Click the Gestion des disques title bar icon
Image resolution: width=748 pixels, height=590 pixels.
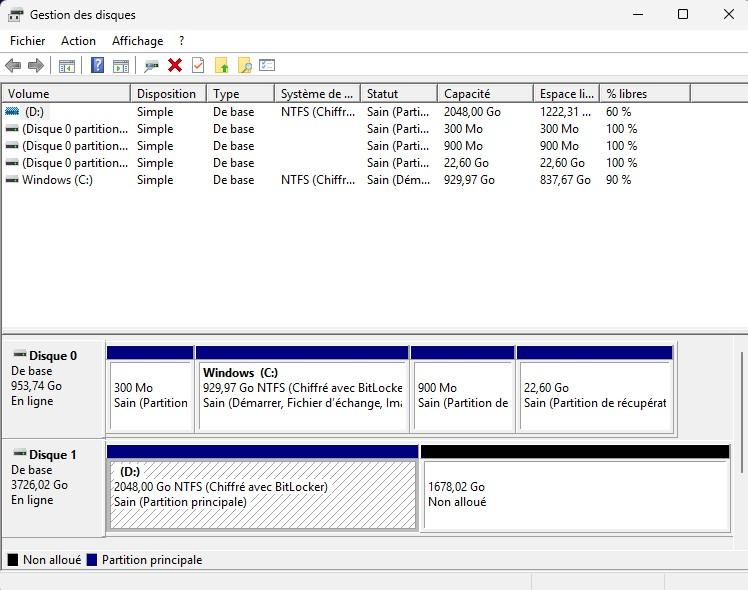[15, 15]
